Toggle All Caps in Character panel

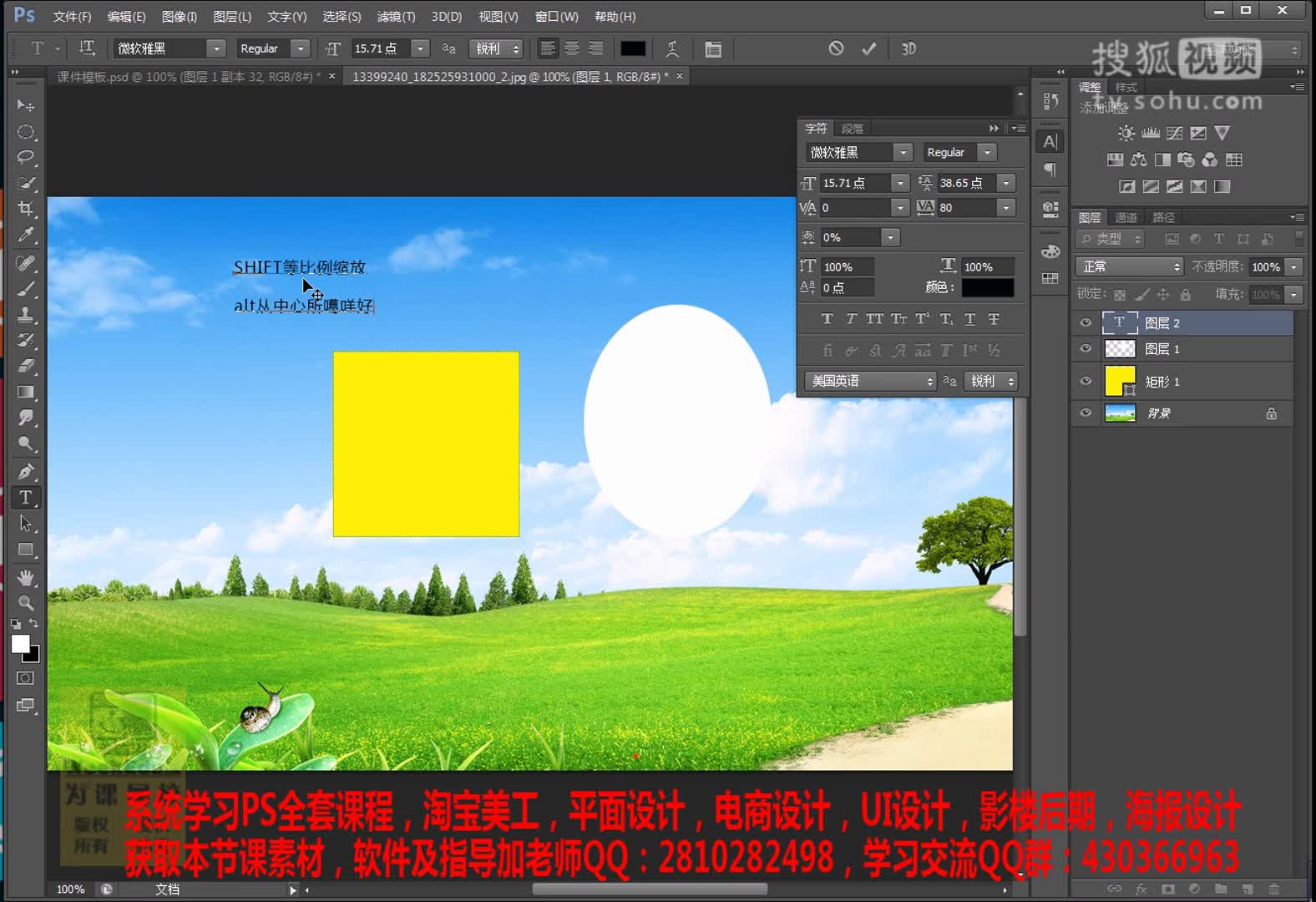tap(874, 319)
